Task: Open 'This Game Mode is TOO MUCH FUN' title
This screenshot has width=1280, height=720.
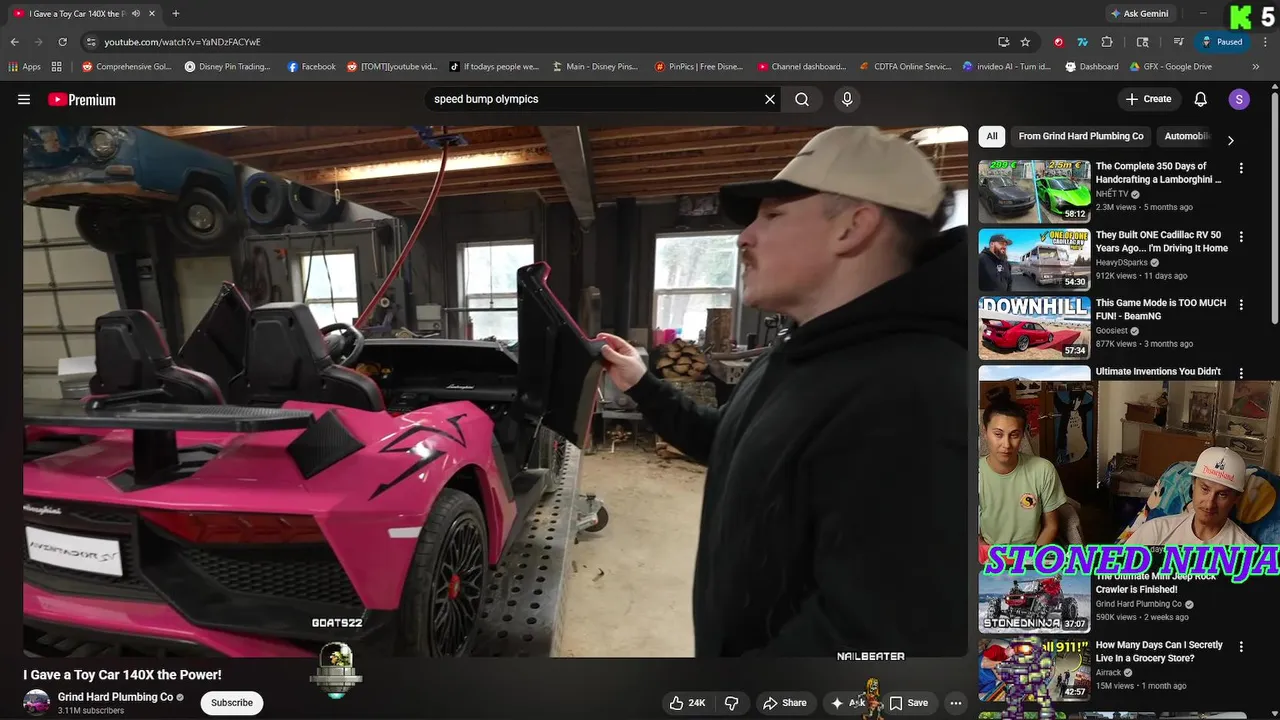Action: [1160, 309]
